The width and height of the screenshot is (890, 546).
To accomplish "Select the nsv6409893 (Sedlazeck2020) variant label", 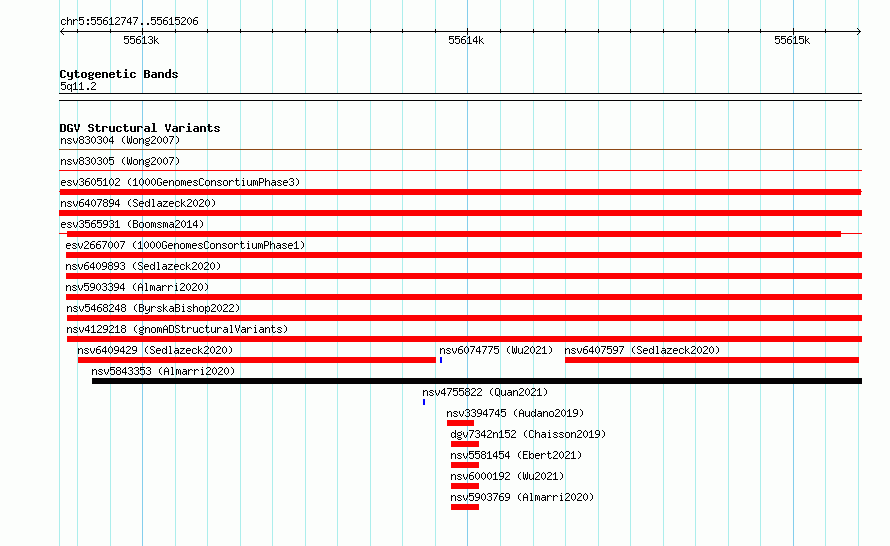I will coord(143,266).
